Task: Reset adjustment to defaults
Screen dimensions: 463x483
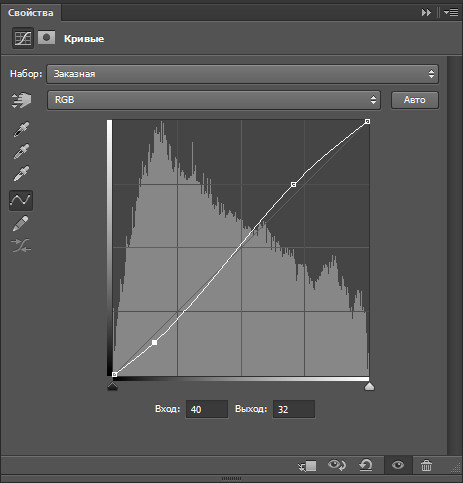Action: pos(366,465)
